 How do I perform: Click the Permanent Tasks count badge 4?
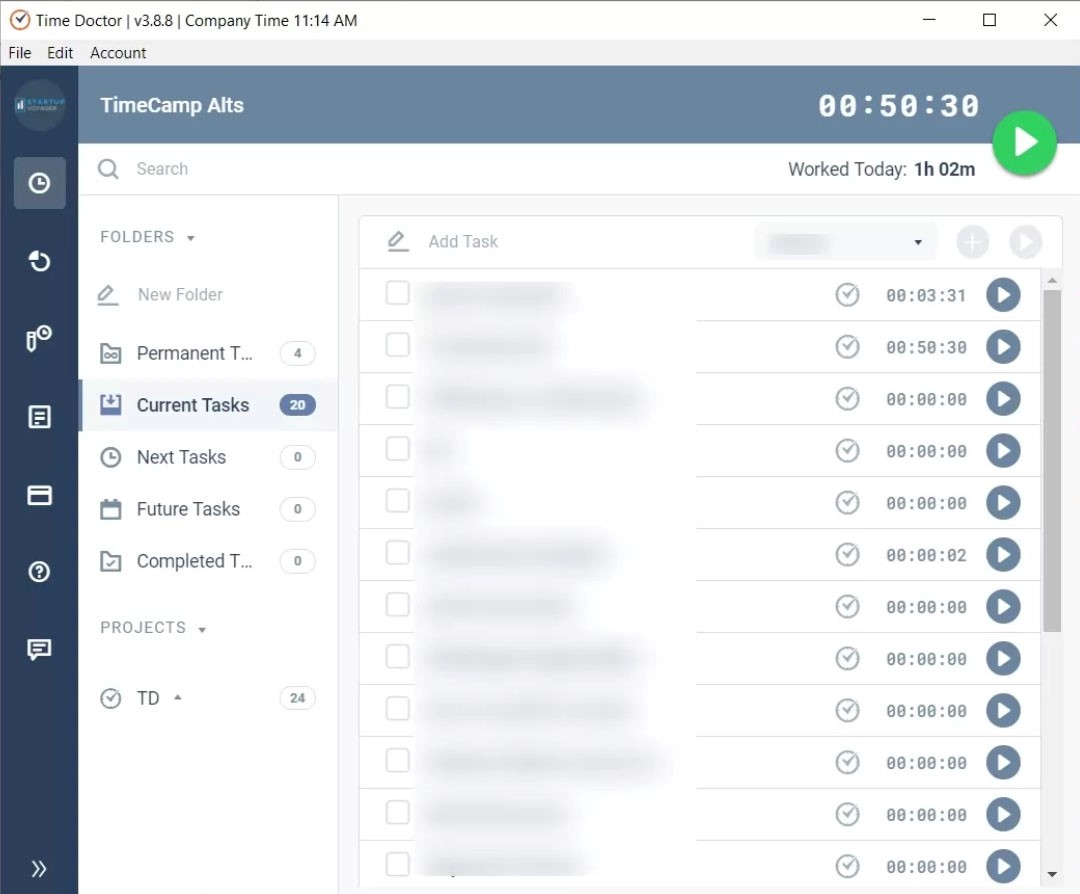pos(298,353)
